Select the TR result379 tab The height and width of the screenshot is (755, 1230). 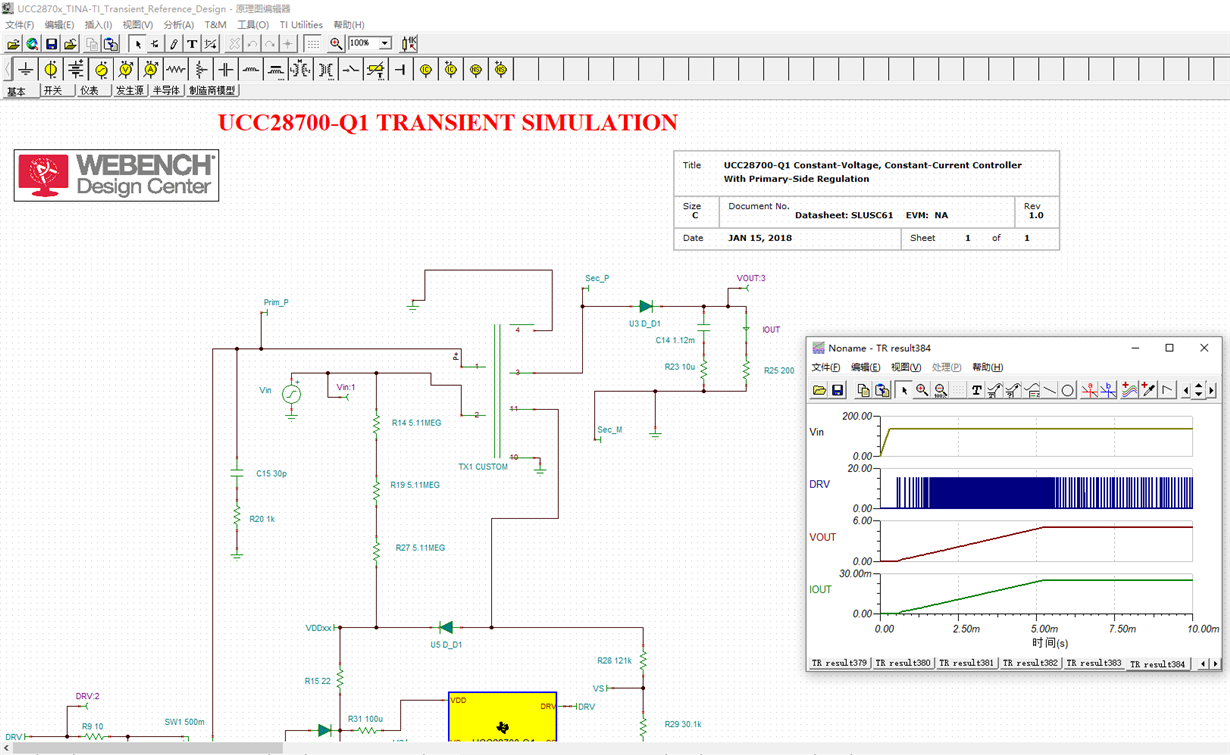click(840, 664)
